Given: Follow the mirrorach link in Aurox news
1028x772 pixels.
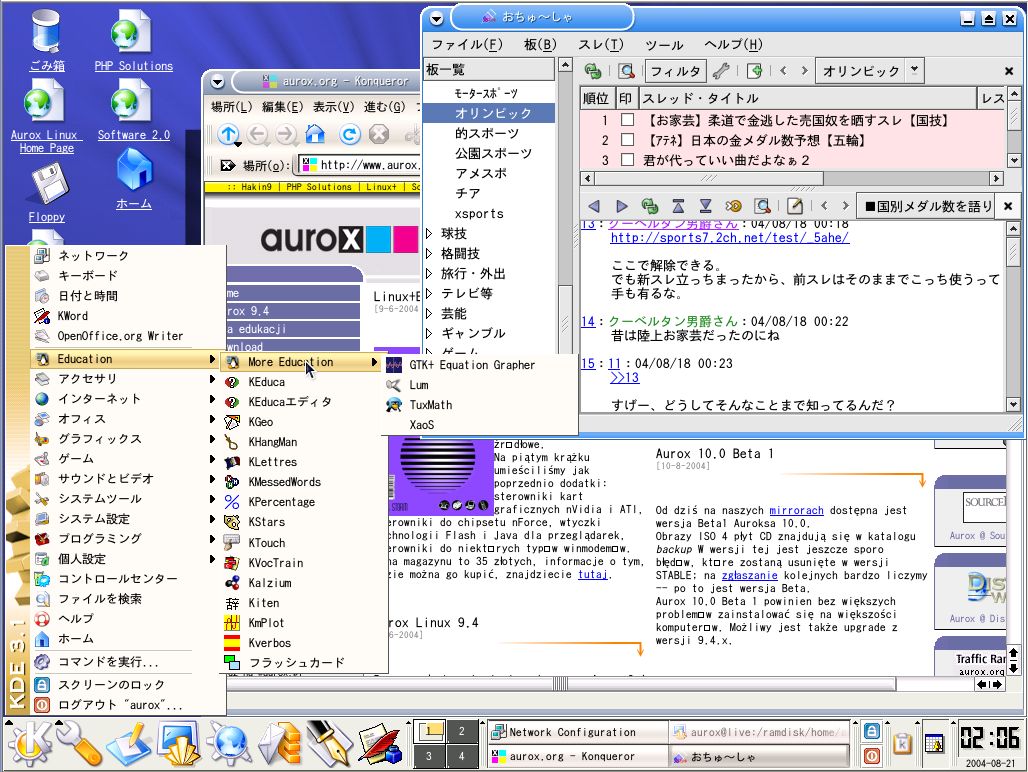Looking at the screenshot, I should 796,510.
